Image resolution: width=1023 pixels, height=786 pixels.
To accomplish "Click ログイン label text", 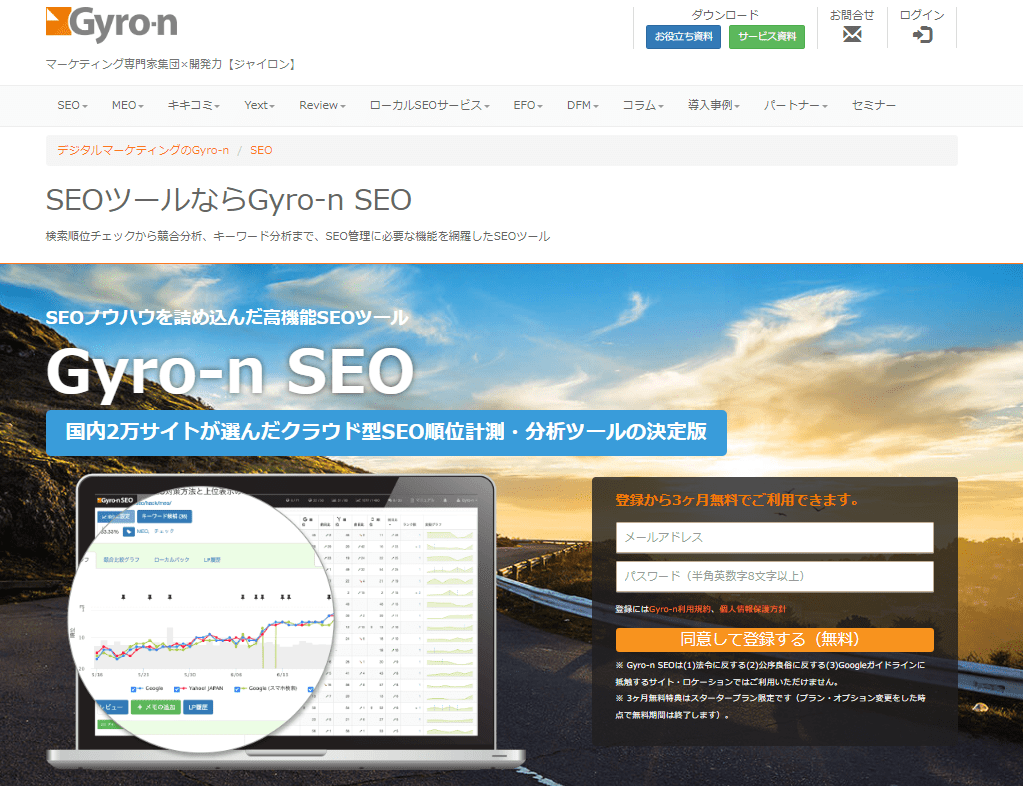I will point(922,15).
